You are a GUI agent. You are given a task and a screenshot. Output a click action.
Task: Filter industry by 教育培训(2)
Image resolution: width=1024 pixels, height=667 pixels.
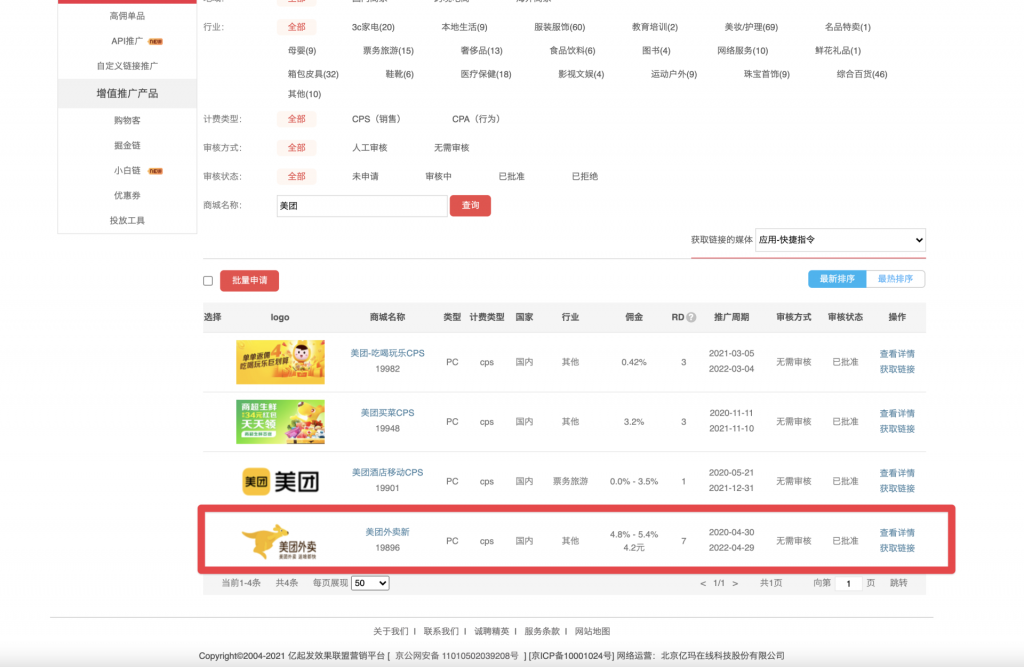click(x=655, y=27)
